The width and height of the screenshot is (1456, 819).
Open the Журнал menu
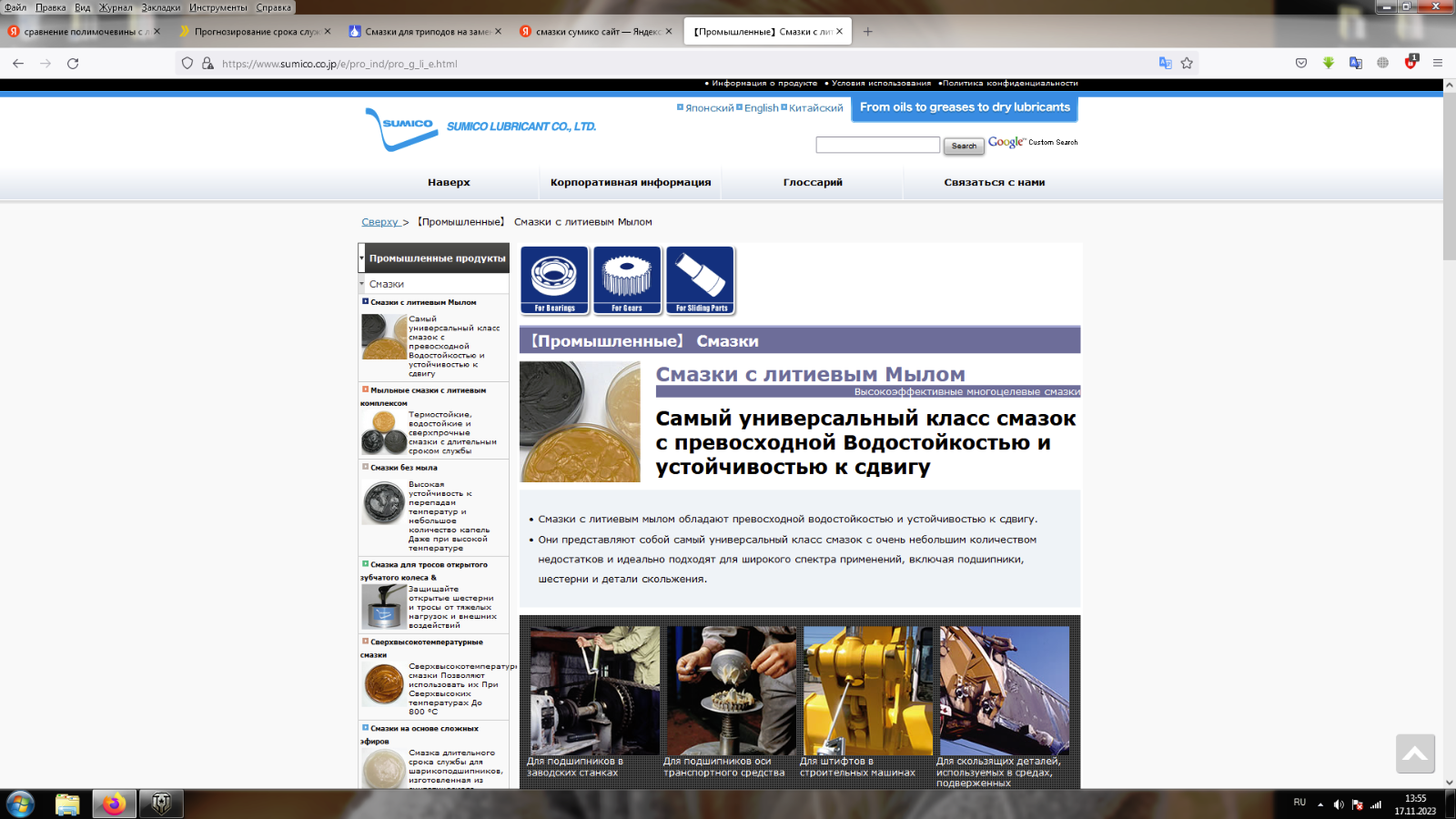click(116, 7)
